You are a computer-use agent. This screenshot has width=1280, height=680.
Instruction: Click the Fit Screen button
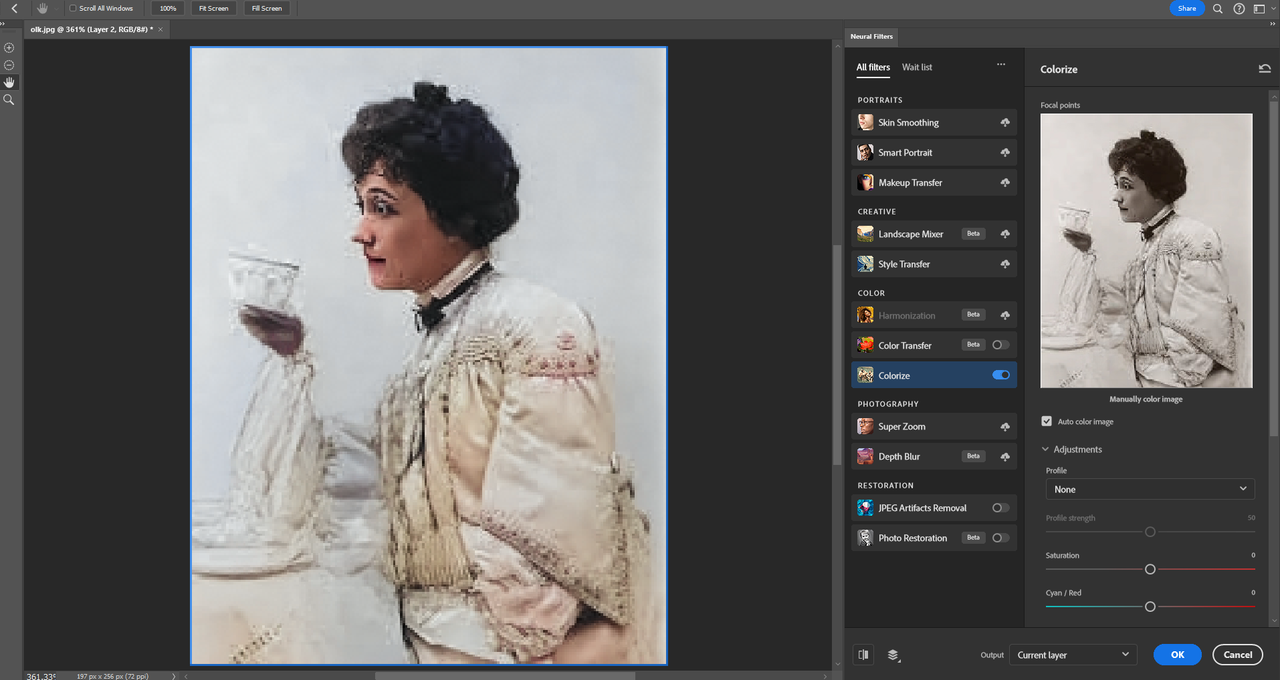tap(213, 8)
